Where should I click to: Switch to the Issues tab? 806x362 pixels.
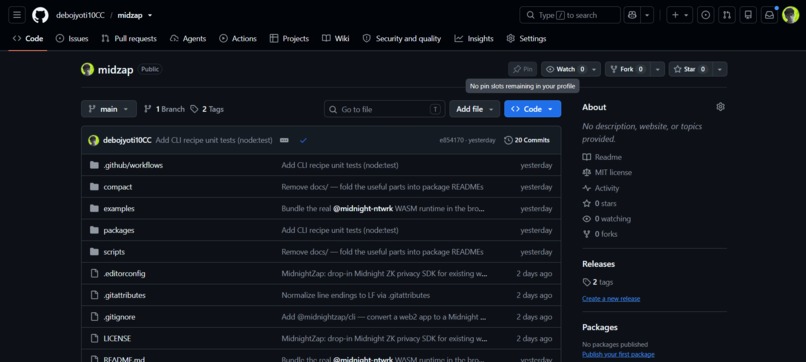coord(72,39)
